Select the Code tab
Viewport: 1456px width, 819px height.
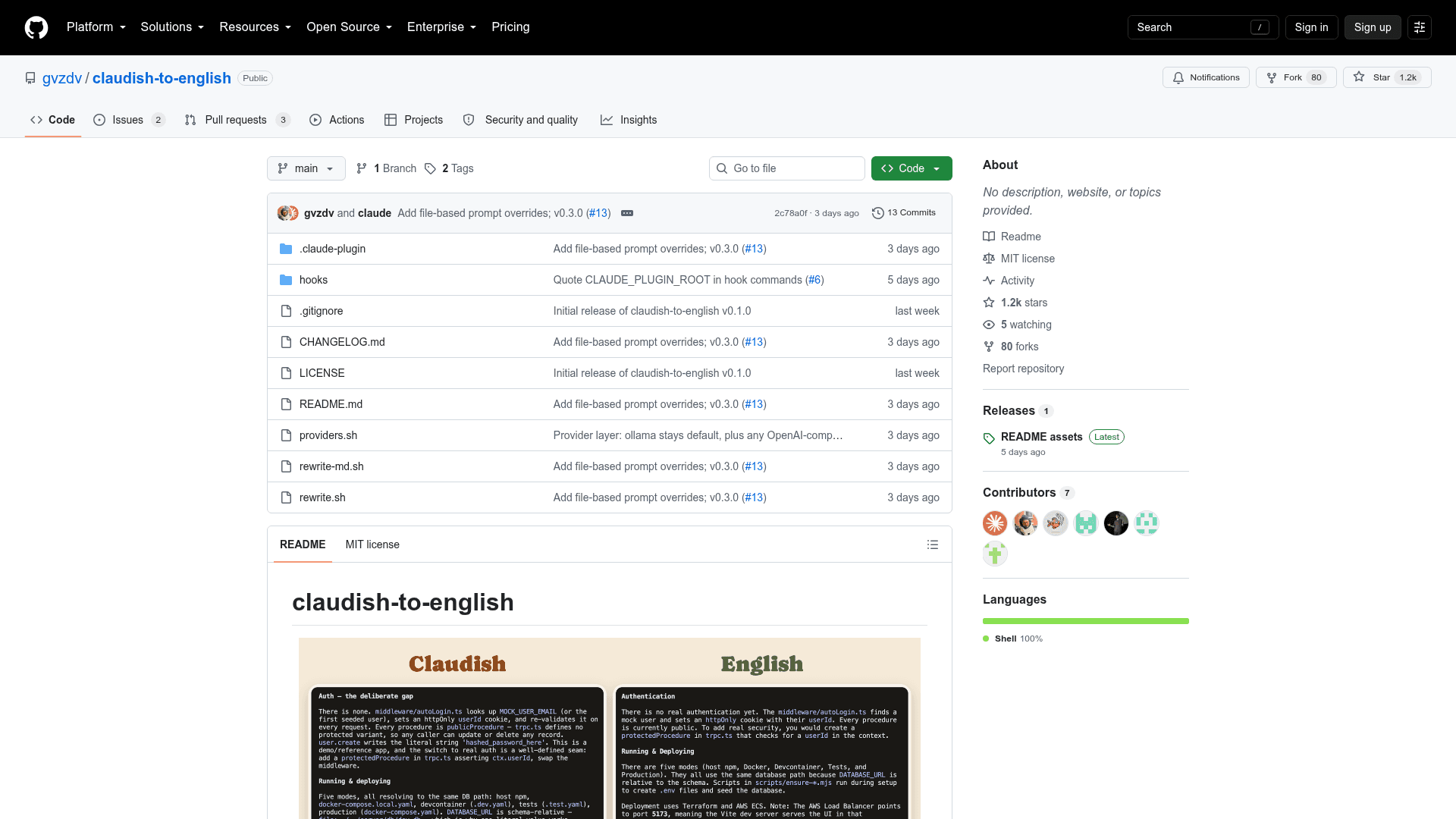pyautogui.click(x=52, y=120)
